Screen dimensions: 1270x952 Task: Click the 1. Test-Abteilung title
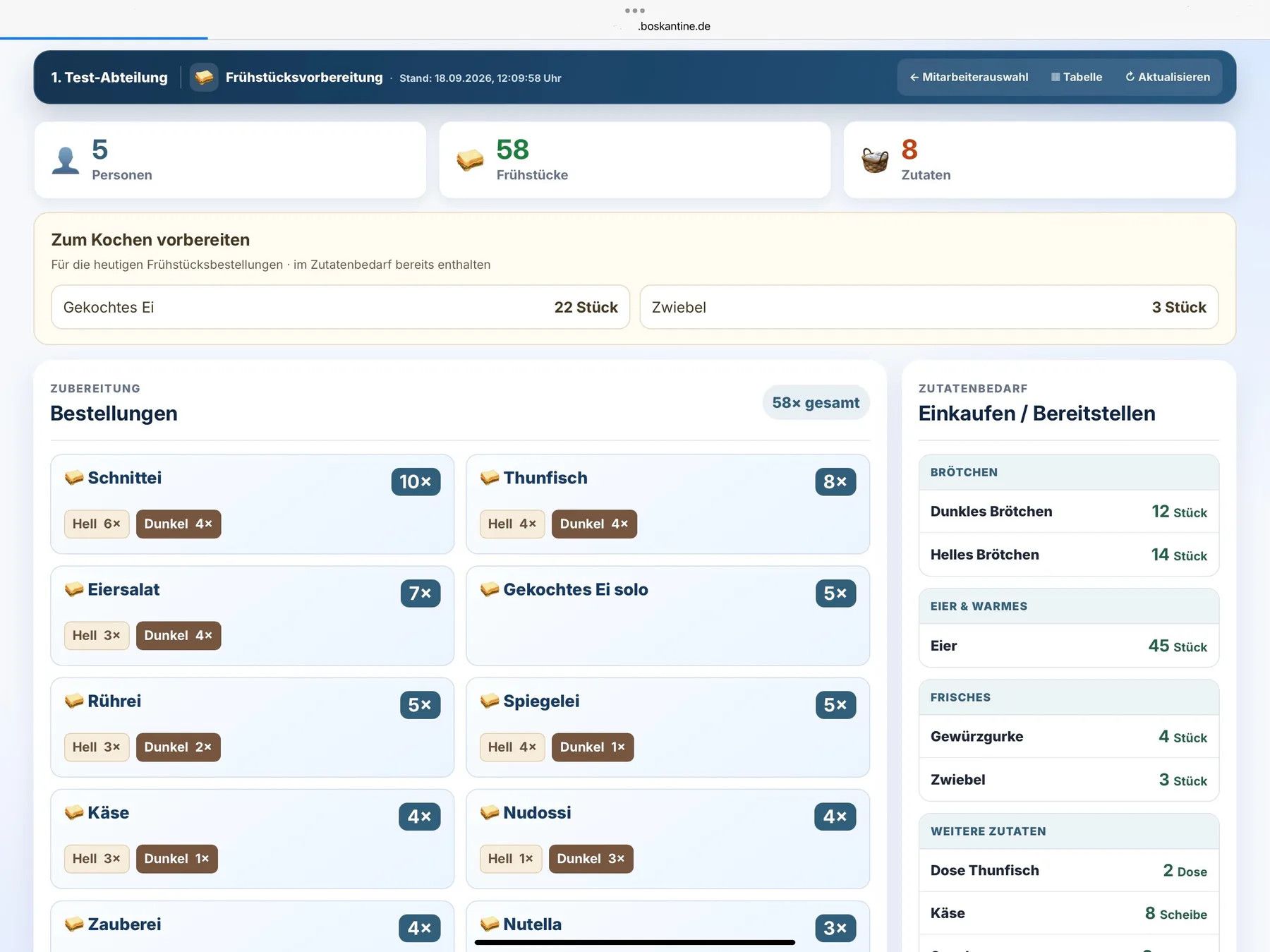(x=109, y=78)
